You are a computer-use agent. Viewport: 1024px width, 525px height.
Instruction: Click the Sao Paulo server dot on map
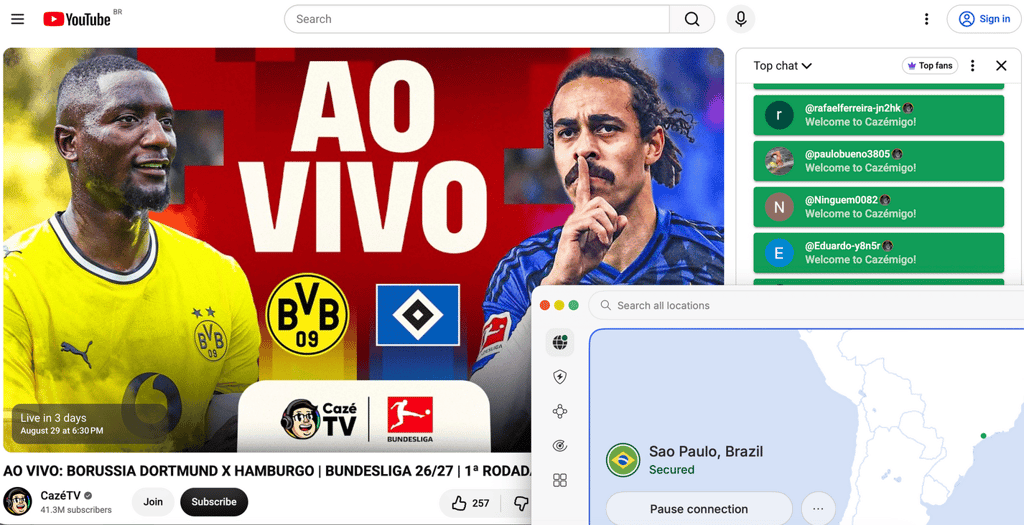pos(984,436)
